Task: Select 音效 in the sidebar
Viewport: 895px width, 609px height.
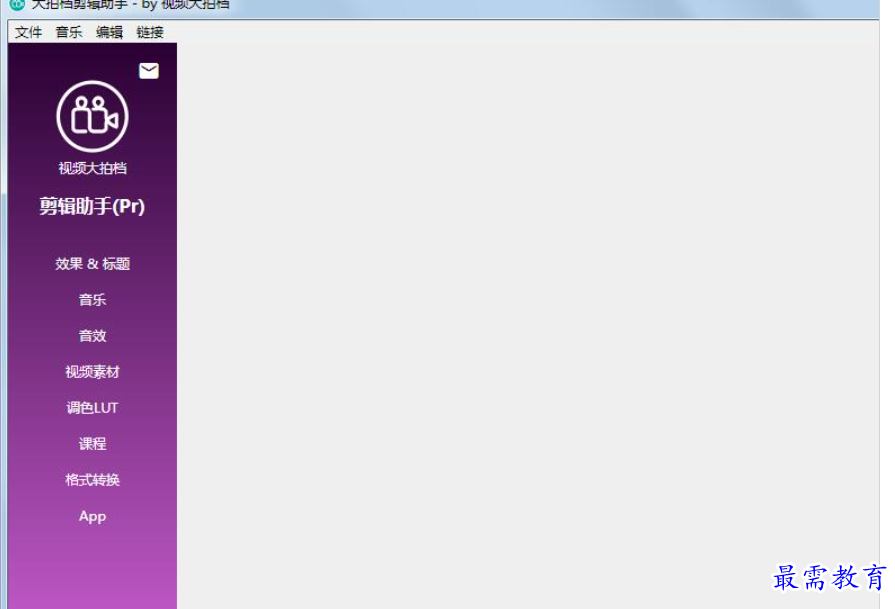Action: pos(92,336)
